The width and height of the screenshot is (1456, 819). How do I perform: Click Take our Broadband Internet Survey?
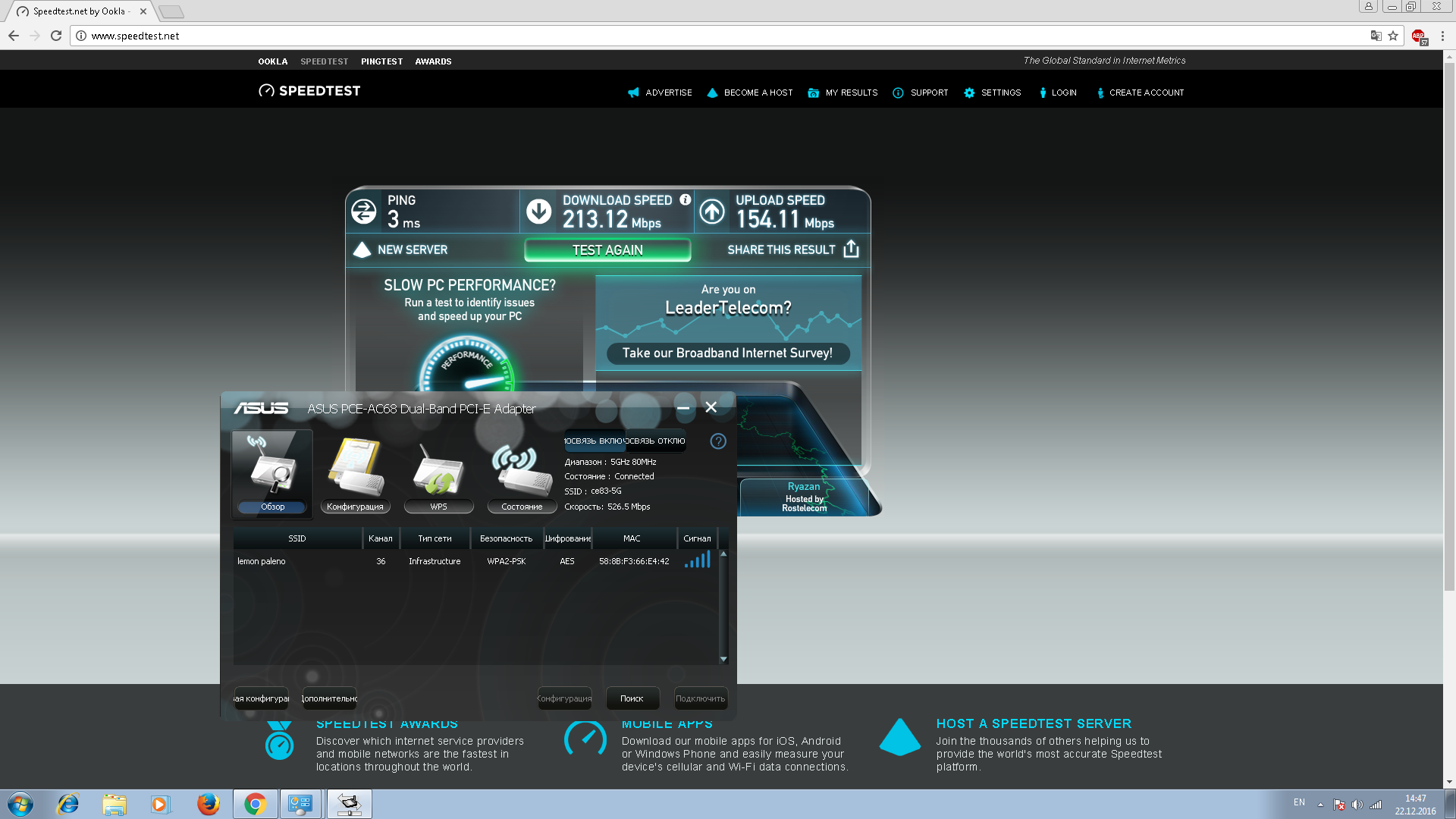[727, 353]
